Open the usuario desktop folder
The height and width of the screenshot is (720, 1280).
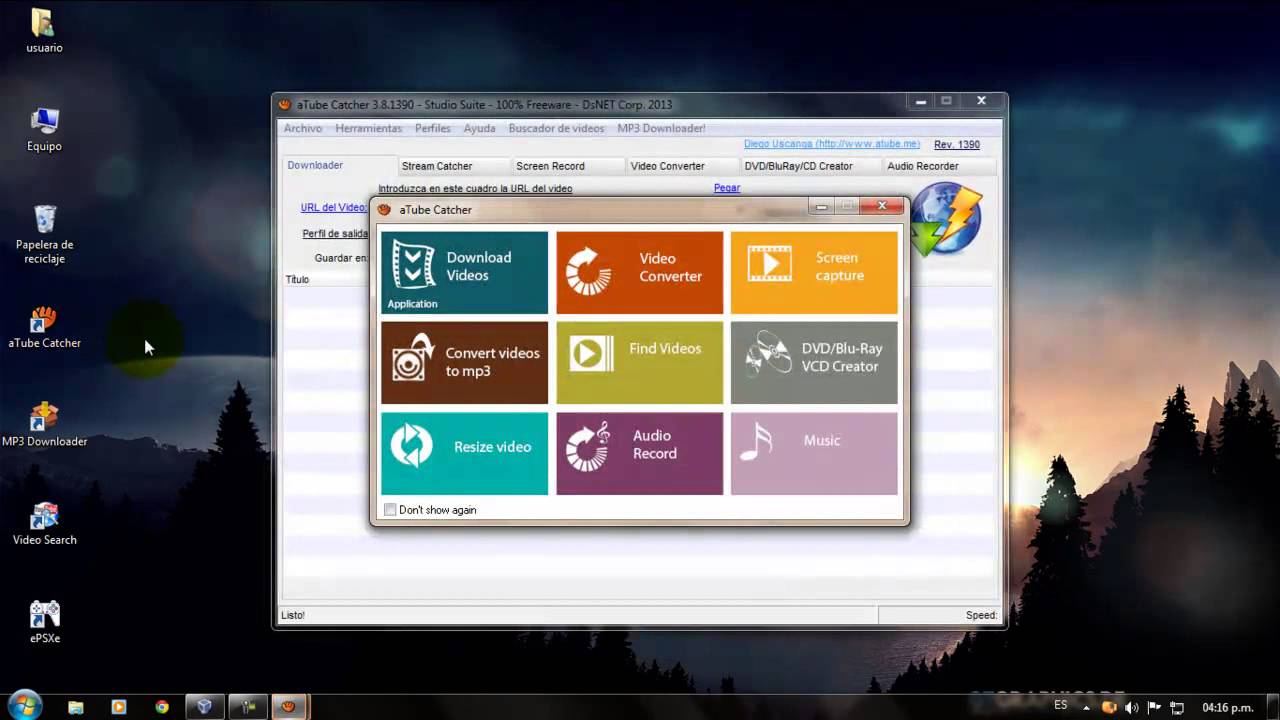click(x=44, y=31)
